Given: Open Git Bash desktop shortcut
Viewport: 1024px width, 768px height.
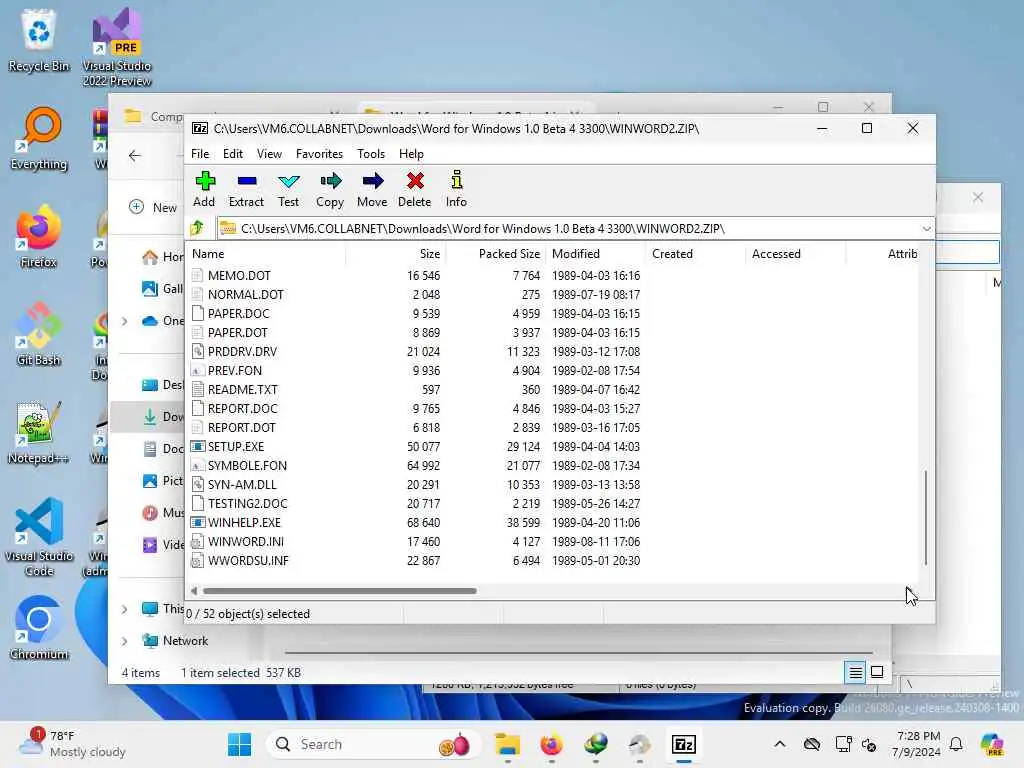Looking at the screenshot, I should (39, 334).
